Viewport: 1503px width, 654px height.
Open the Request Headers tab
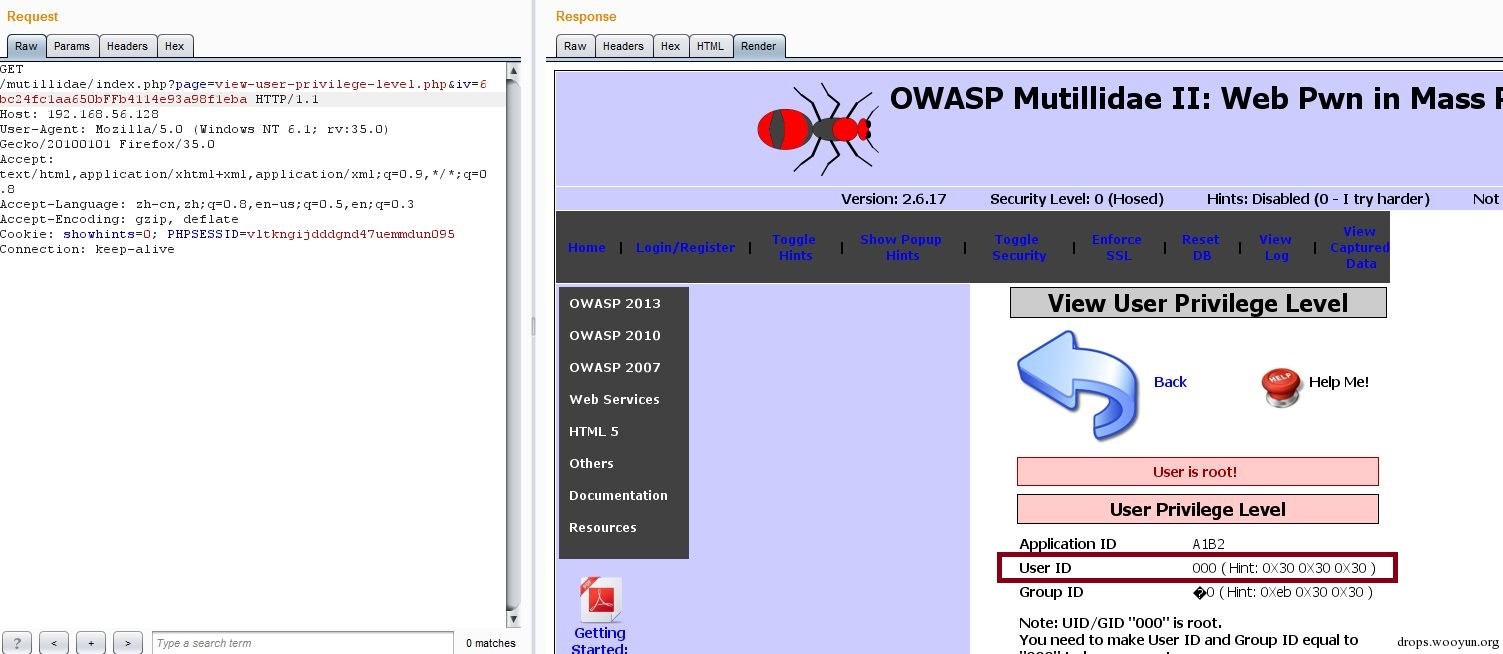pos(127,46)
